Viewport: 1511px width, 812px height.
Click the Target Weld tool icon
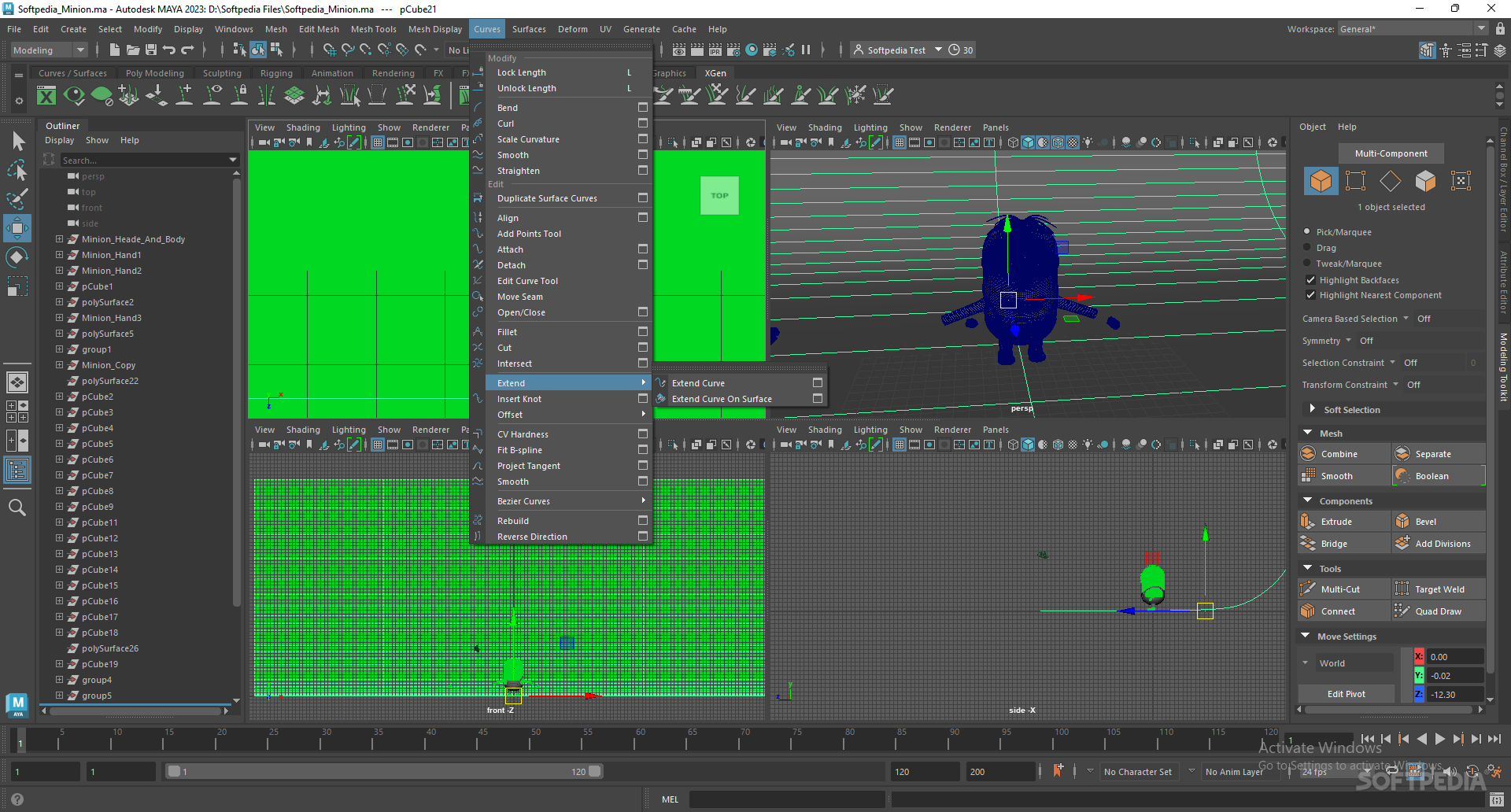pos(1402,589)
